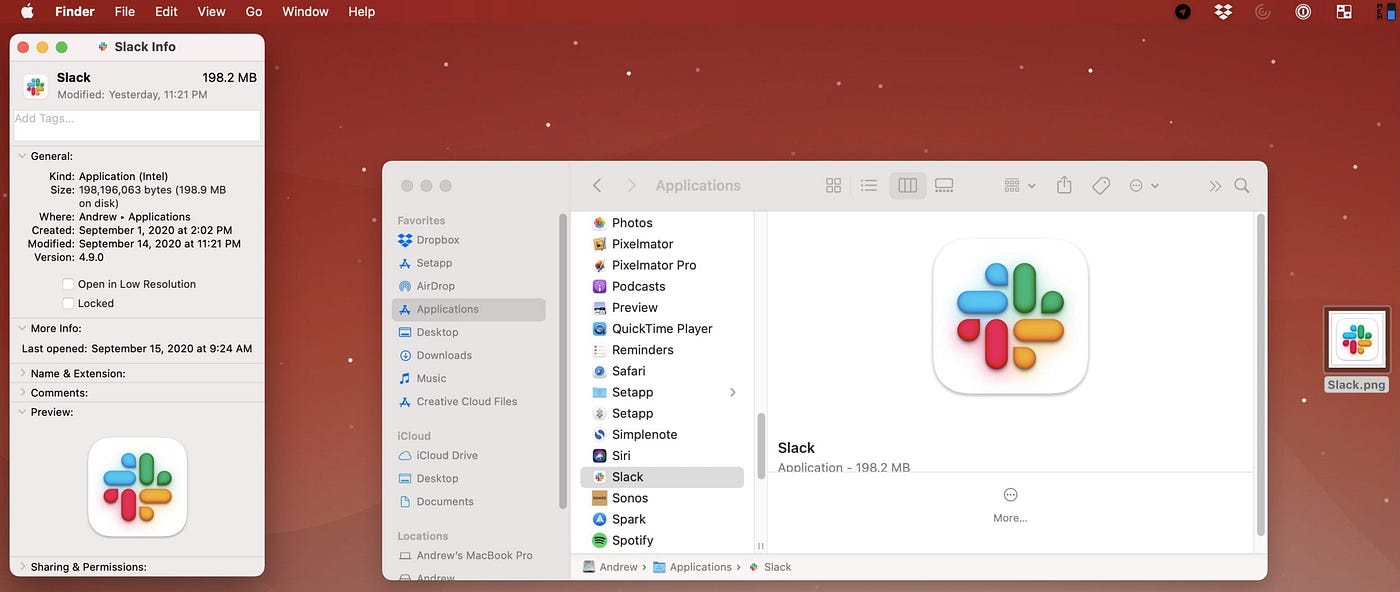The image size is (1400, 592).
Task: Collapse the General section in Slack Info
Action: [x=22, y=156]
